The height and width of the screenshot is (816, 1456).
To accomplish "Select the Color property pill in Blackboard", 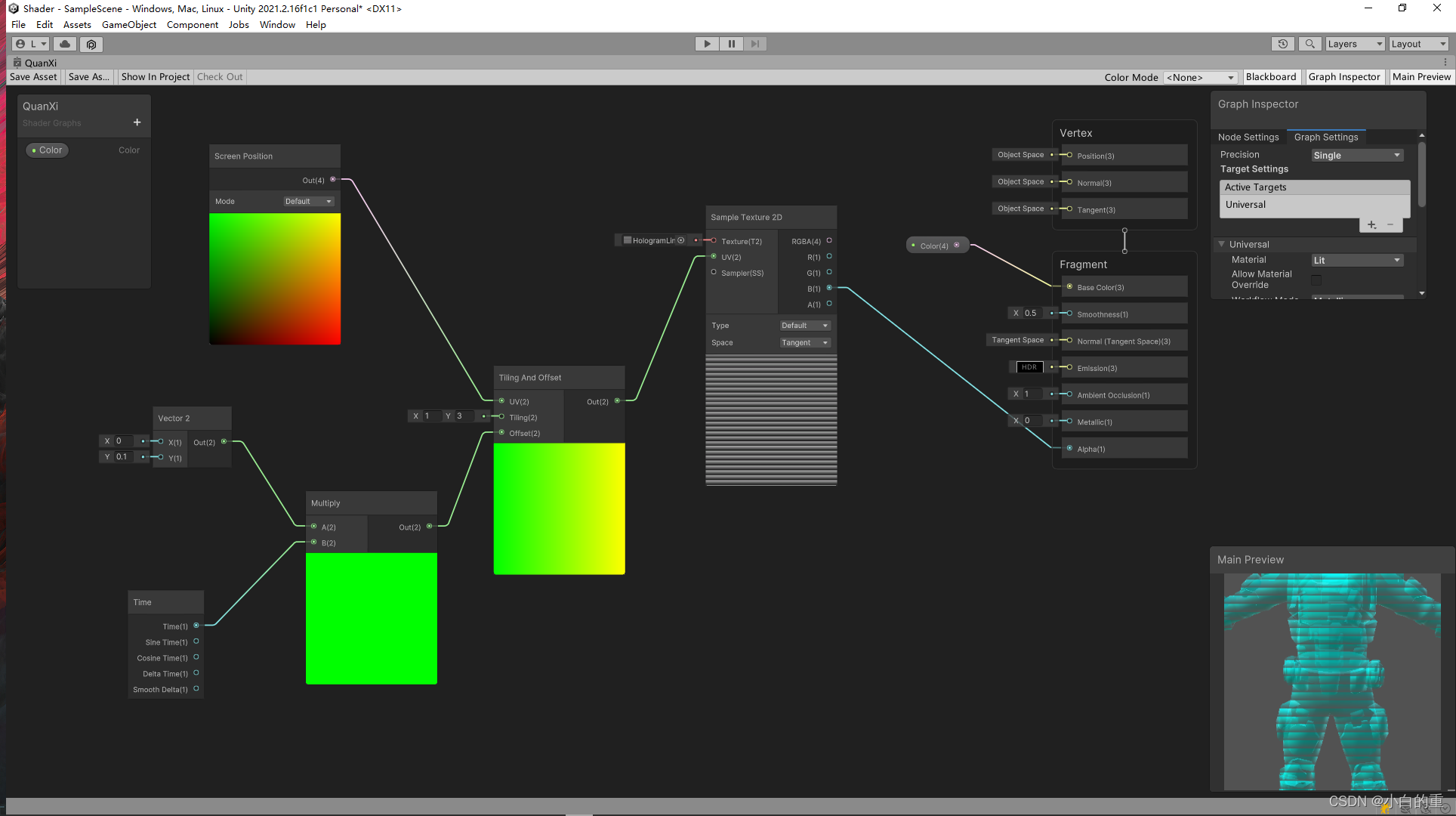I will [x=47, y=150].
